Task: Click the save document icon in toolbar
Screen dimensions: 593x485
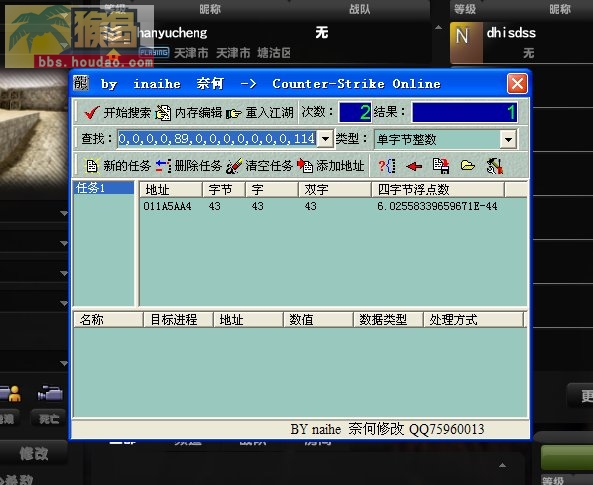Action: click(x=441, y=166)
